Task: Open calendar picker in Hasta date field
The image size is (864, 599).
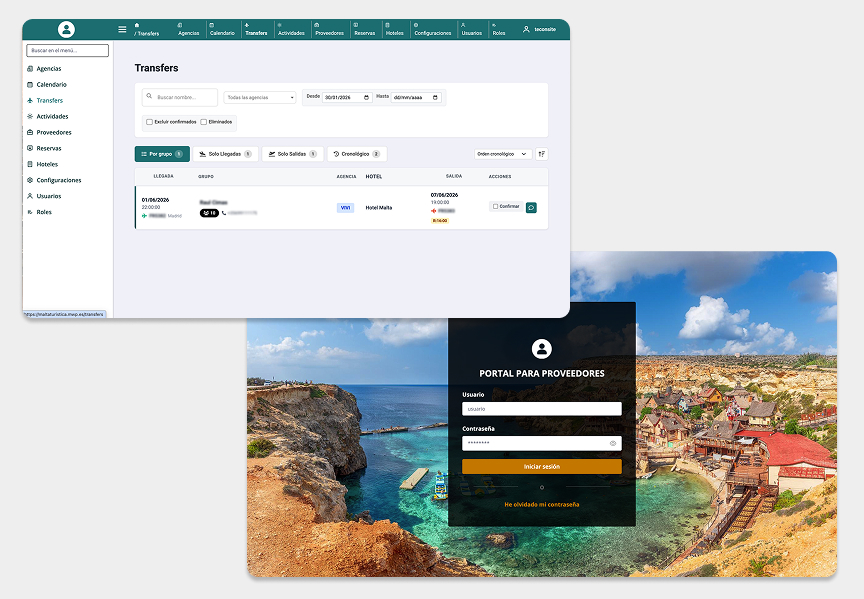Action: click(x=435, y=97)
